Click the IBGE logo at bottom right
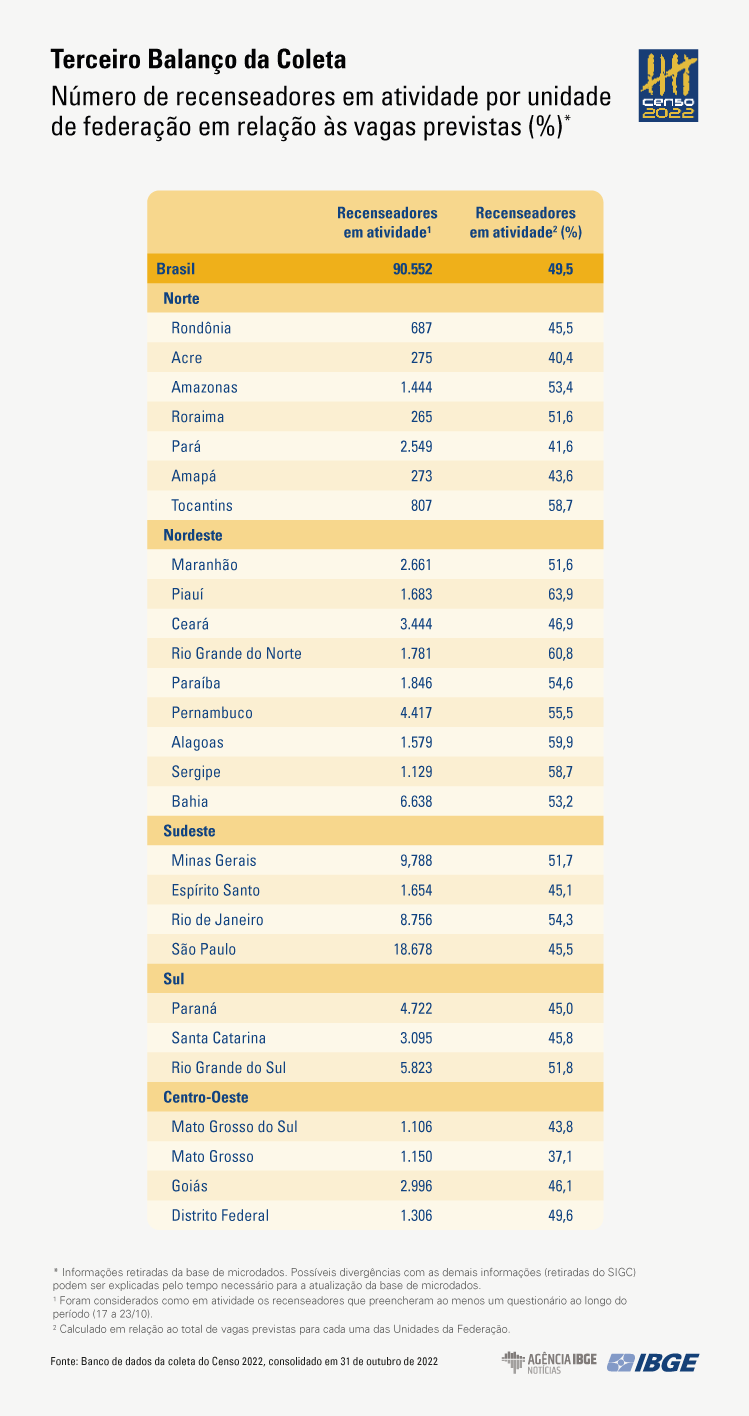This screenshot has width=749, height=1416. tap(654, 1362)
